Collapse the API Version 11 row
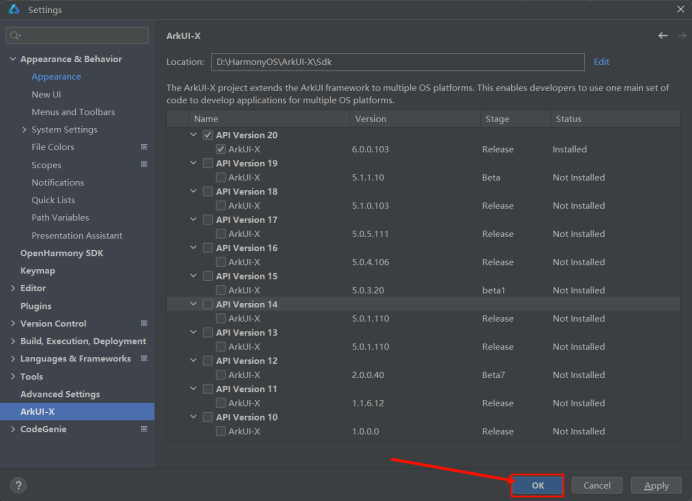 (x=193, y=389)
